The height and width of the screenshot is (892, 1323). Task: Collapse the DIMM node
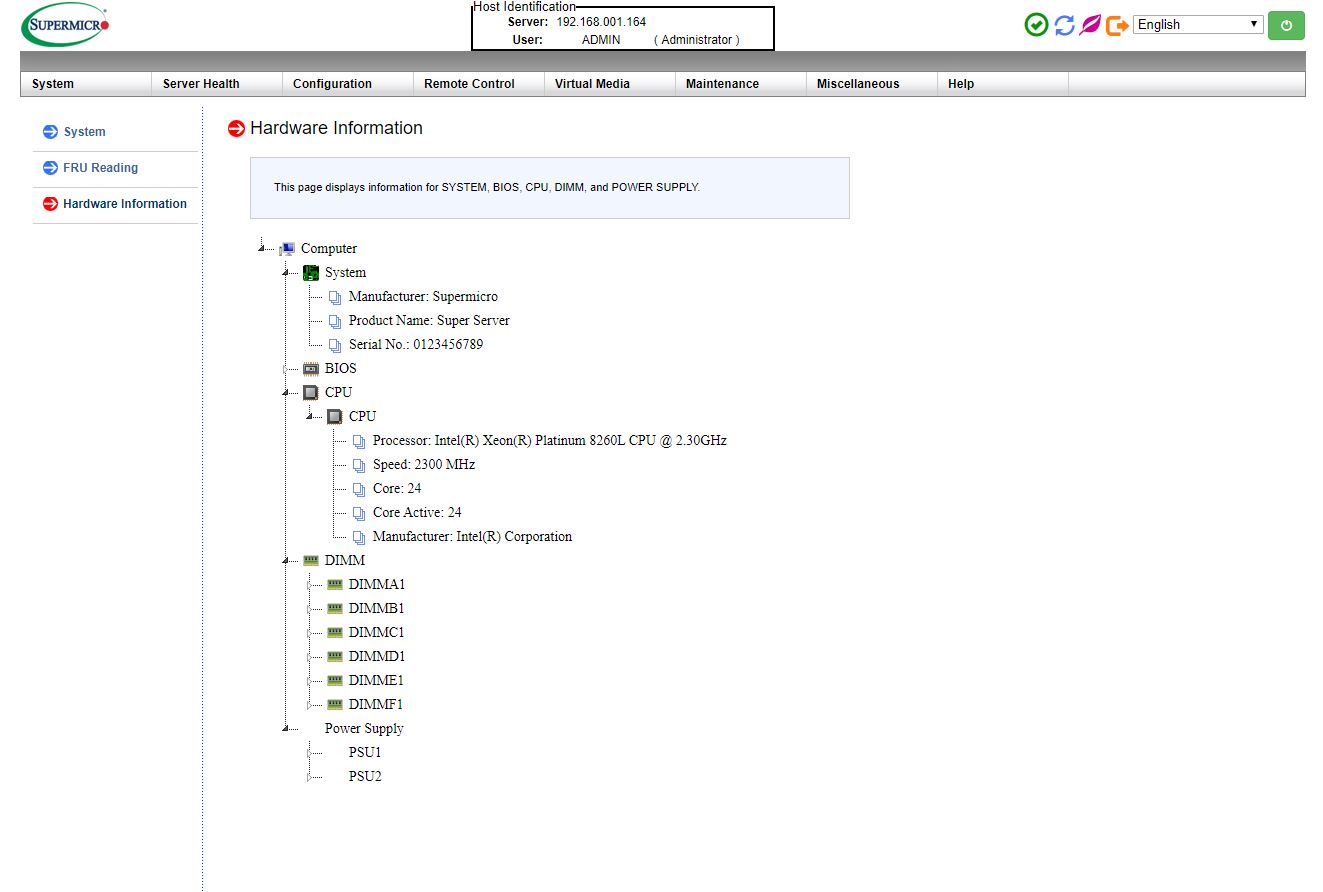pyautogui.click(x=285, y=559)
